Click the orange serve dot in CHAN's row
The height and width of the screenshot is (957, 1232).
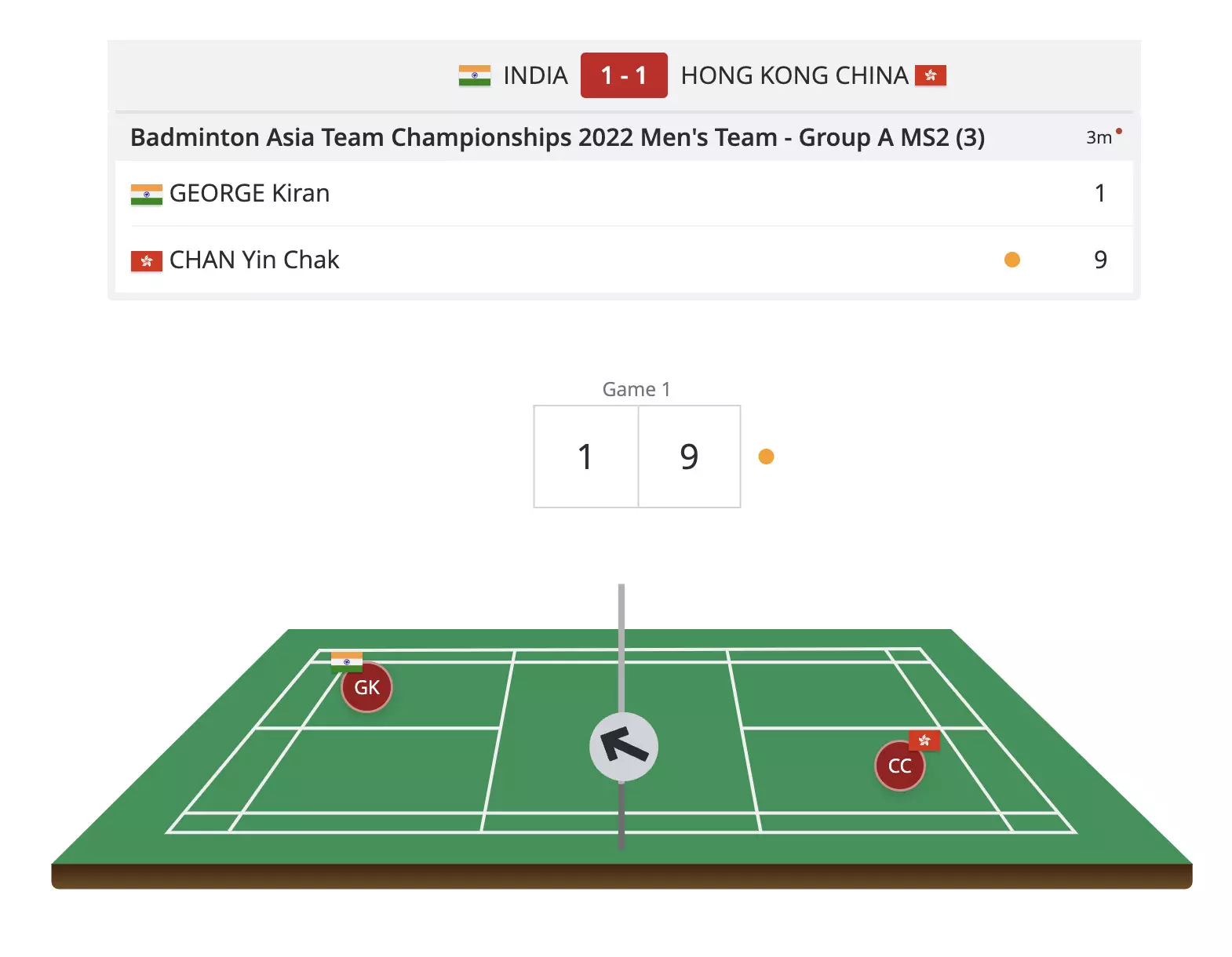click(1012, 260)
